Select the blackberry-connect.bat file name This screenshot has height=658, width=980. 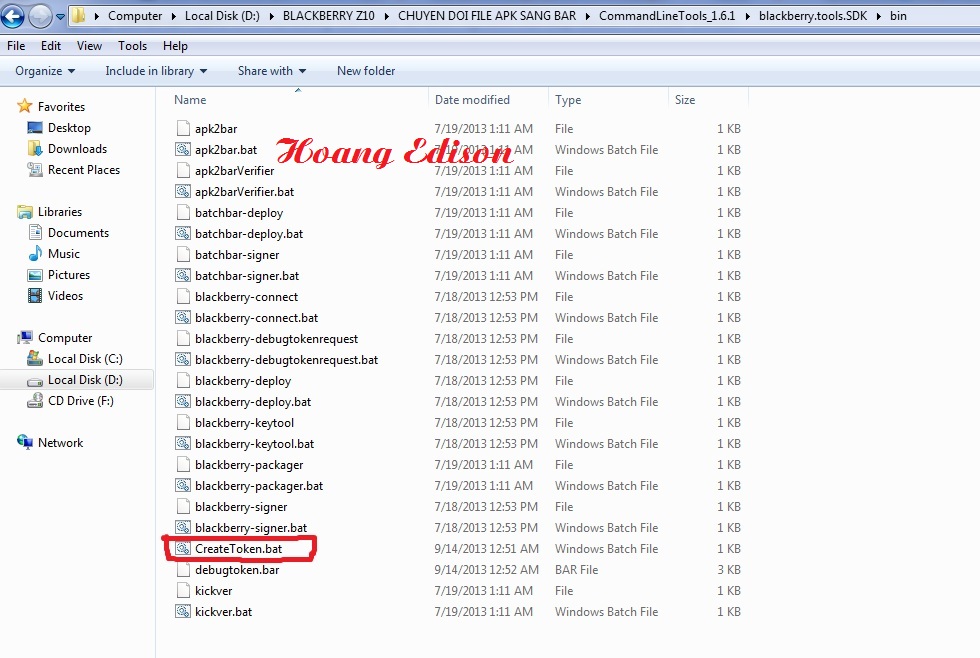point(256,318)
